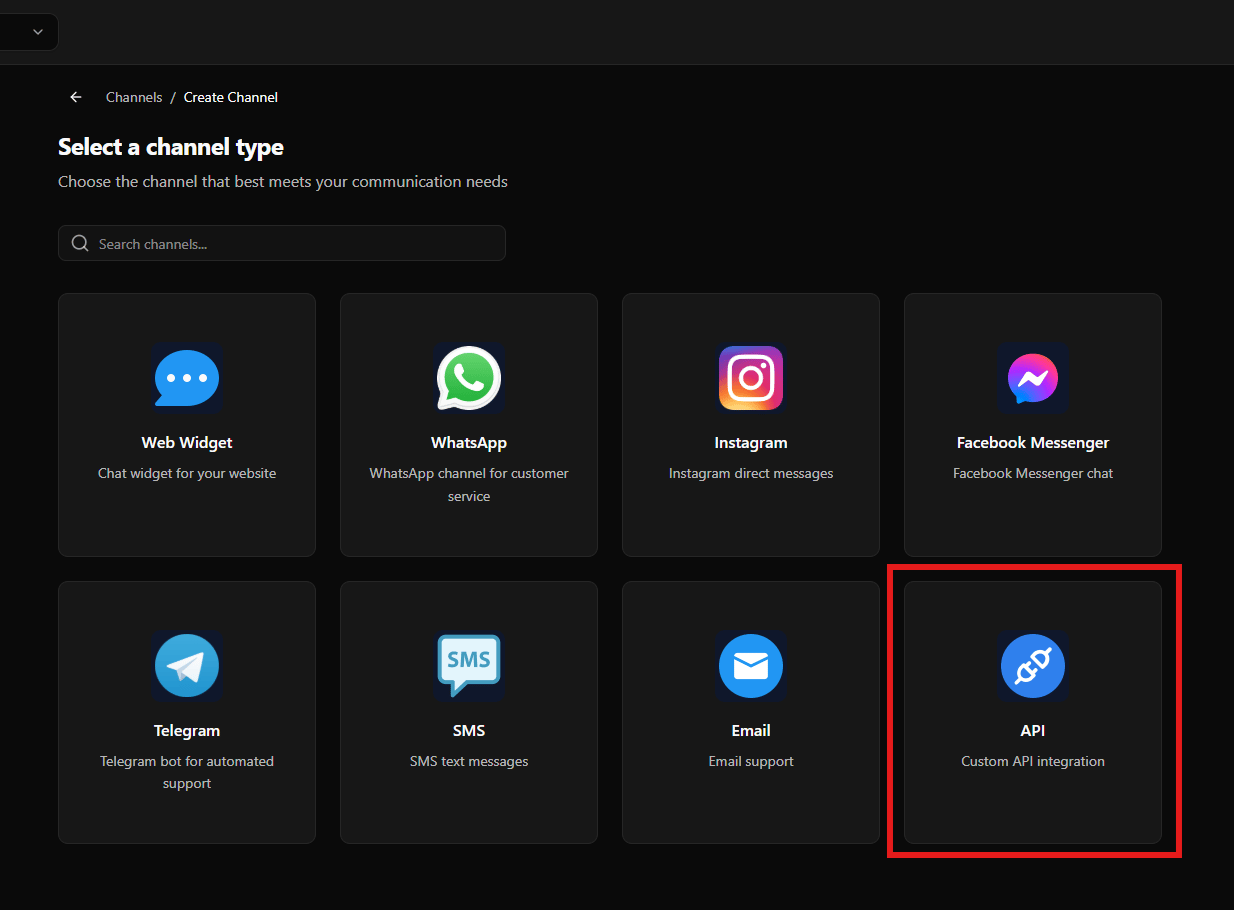Click the Email envelope icon
Viewport: 1234px width, 910px height.
(x=751, y=666)
